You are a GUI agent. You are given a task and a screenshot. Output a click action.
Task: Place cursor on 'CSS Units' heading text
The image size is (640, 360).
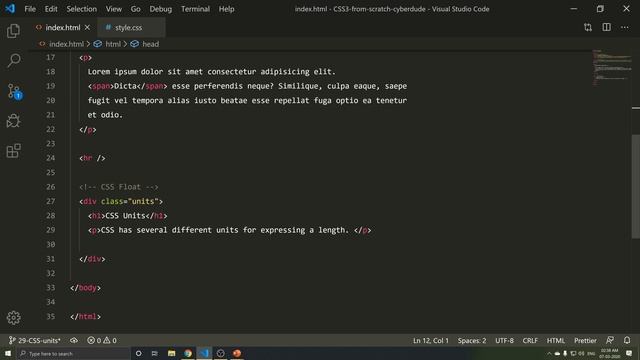click(125, 216)
